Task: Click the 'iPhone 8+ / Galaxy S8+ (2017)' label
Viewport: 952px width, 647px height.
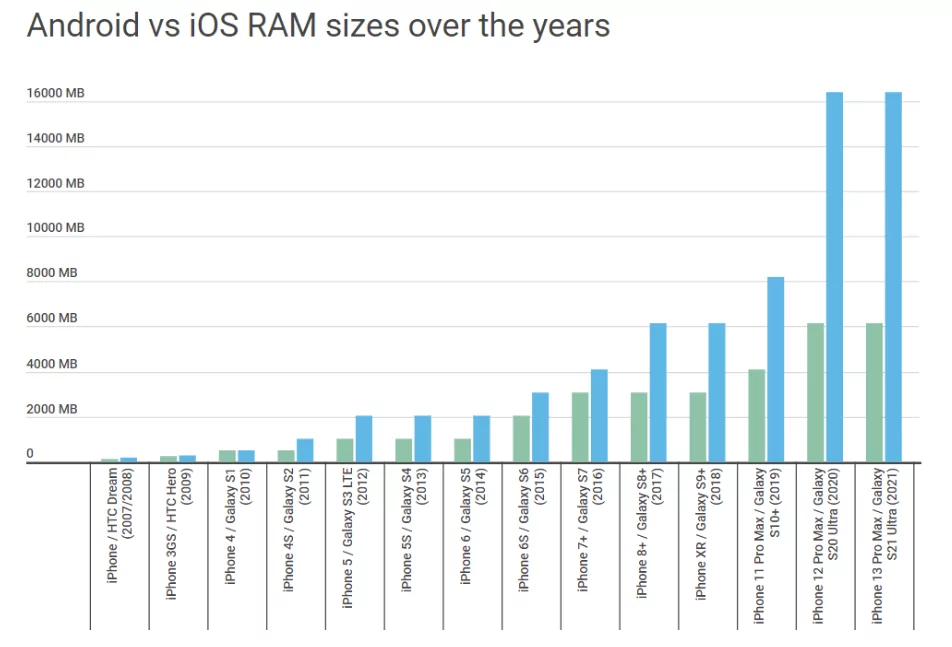Action: pos(650,533)
